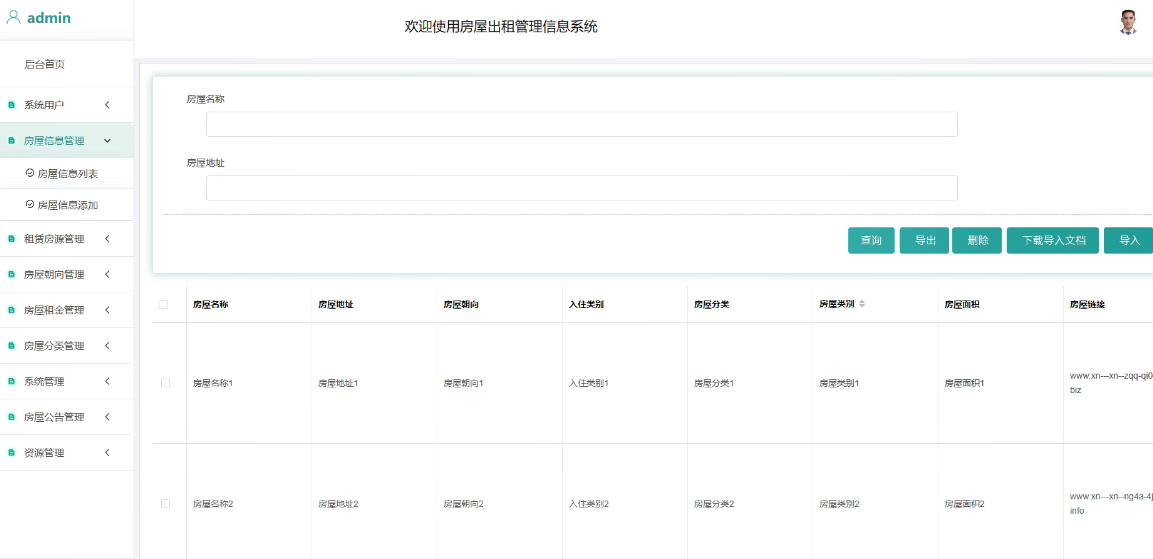Viewport: 1153px width, 559px height.
Task: Select cell 房屋地址2
Action: click(x=338, y=504)
